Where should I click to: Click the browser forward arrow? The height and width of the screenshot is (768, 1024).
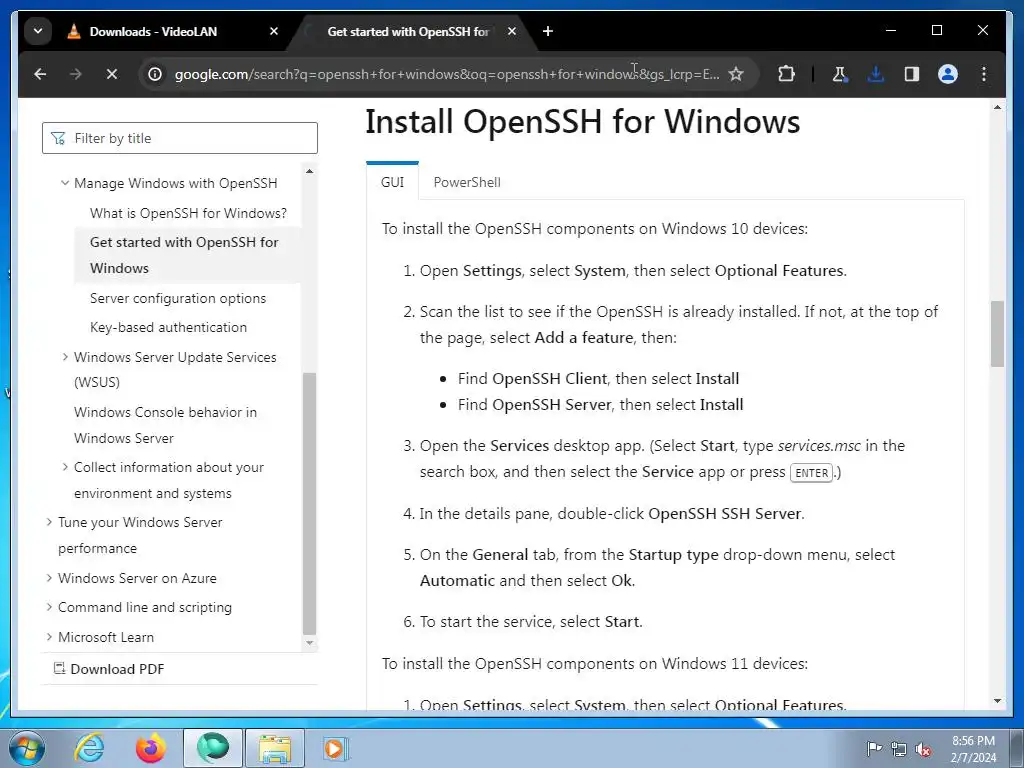76,74
